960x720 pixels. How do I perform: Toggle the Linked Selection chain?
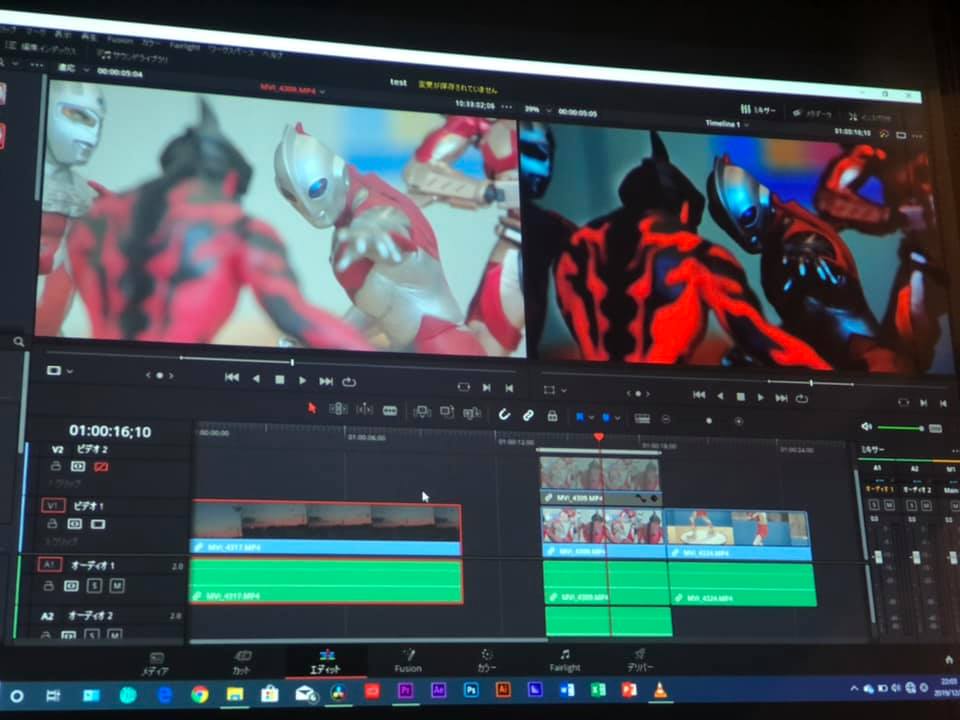(528, 416)
